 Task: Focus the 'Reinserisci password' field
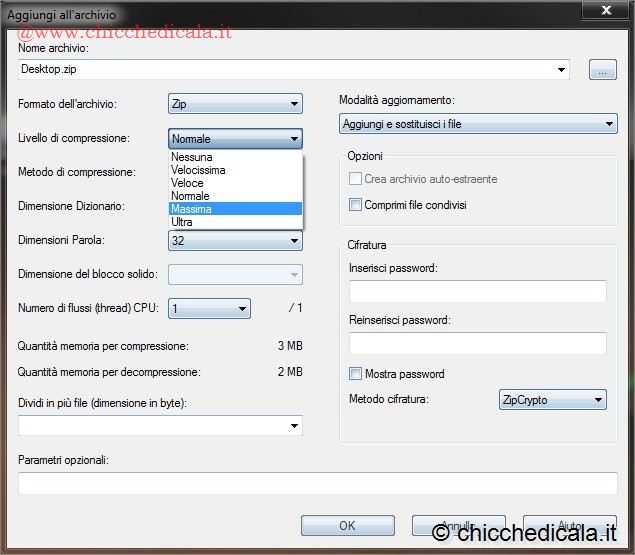point(478,344)
